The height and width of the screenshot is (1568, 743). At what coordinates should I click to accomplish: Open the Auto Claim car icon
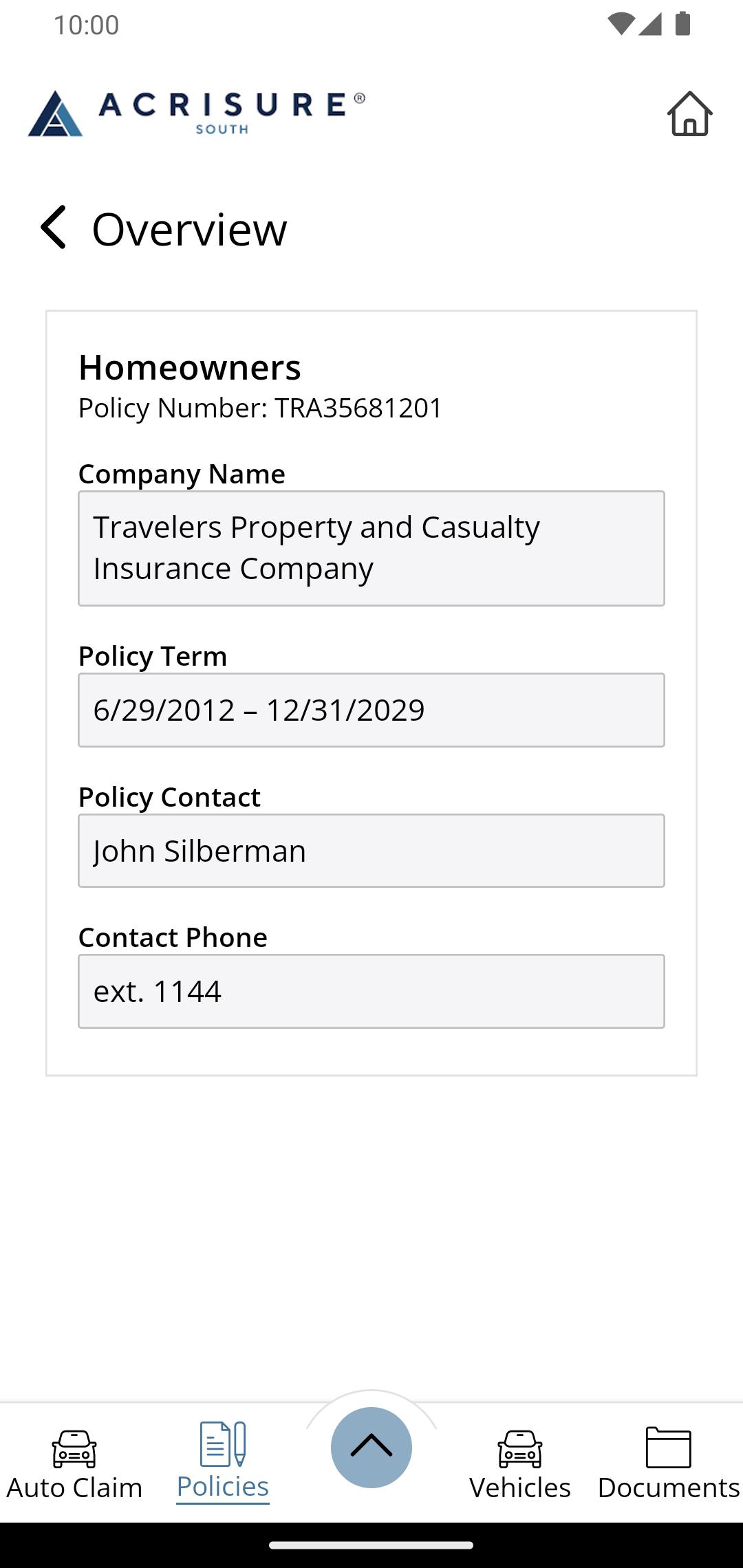point(74,1448)
